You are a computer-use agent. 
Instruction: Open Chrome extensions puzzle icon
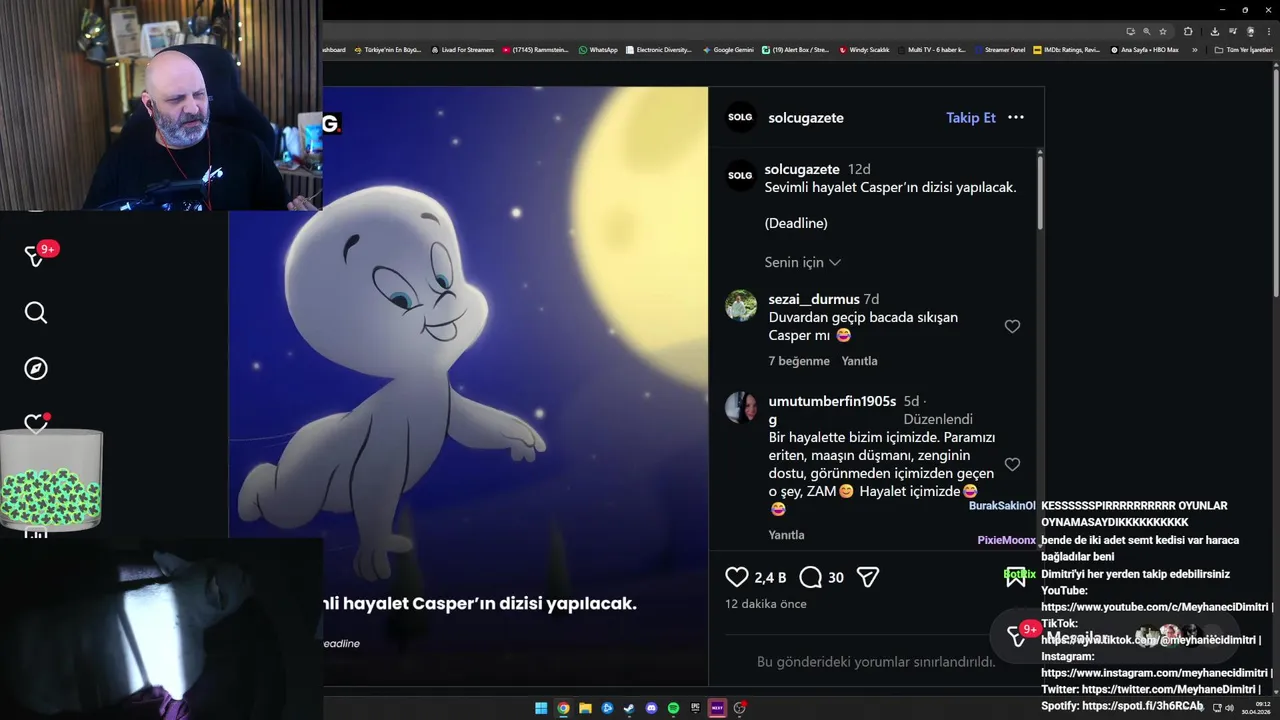tap(1188, 31)
